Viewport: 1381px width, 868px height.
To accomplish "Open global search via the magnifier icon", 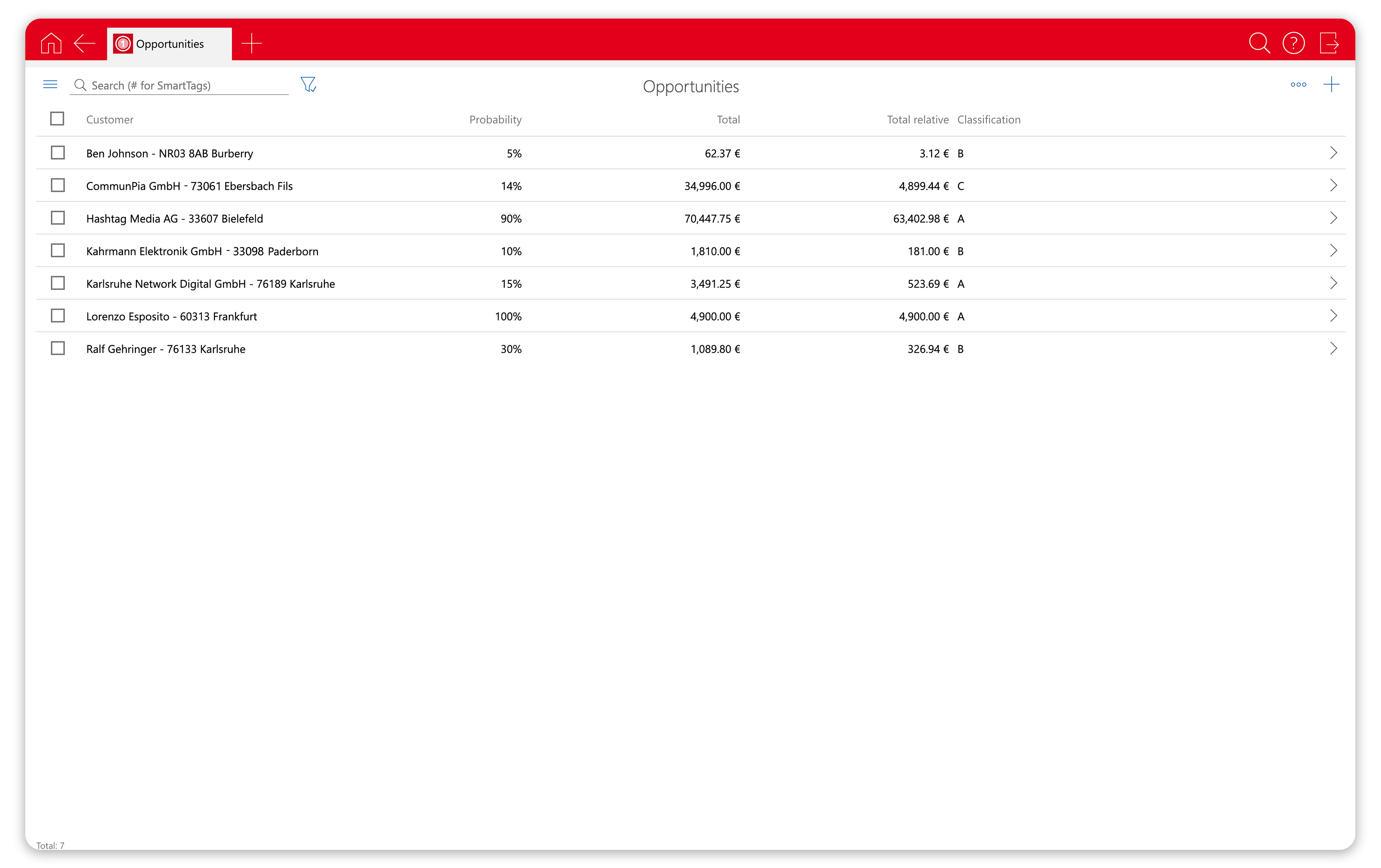I will coord(1259,43).
